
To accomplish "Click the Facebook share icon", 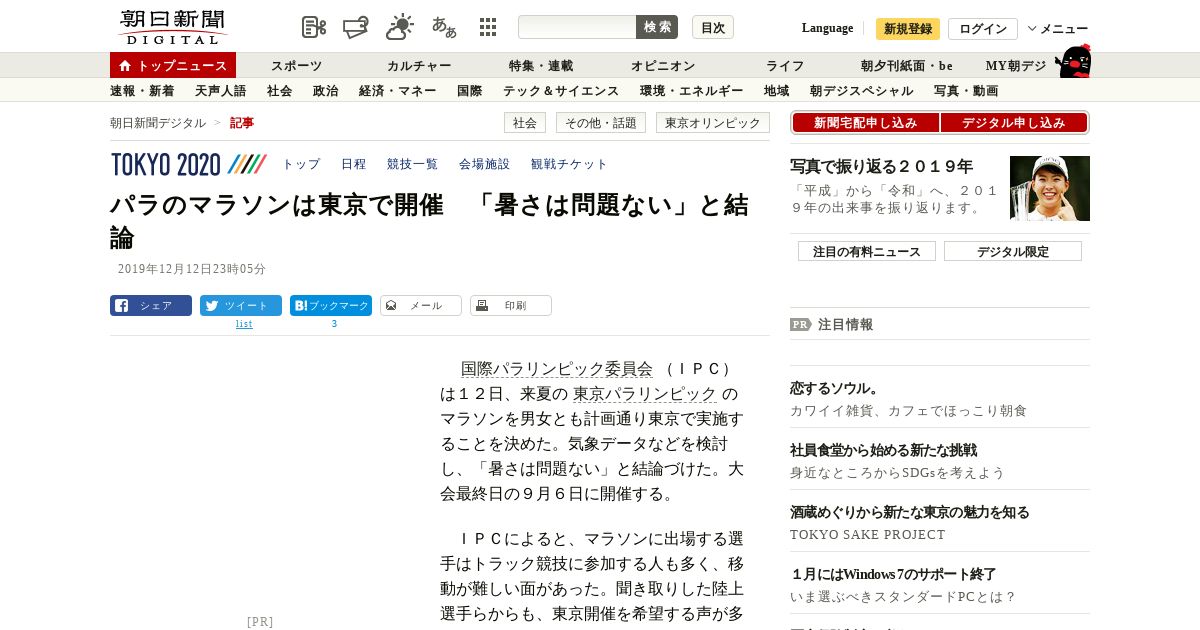I will tap(121, 305).
